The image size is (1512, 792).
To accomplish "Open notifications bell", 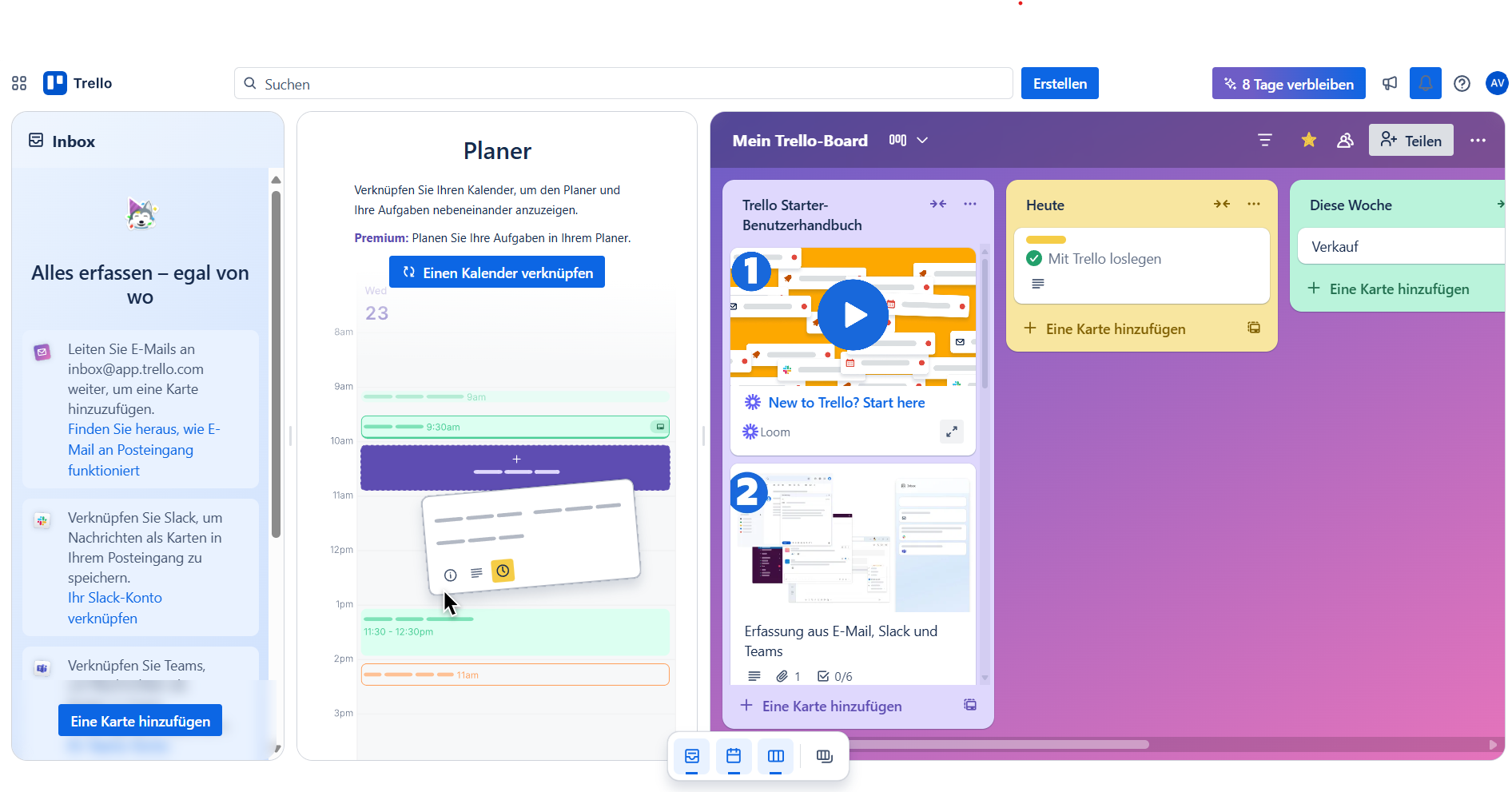I will tap(1425, 83).
